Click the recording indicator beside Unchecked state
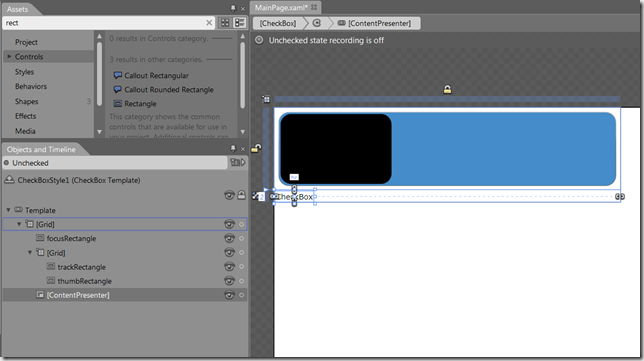 (259, 40)
